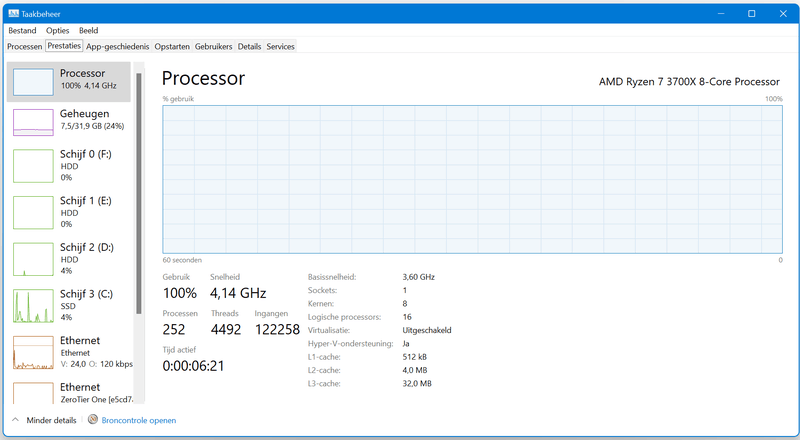Select the Prestaties tab
The height and width of the screenshot is (440, 800).
pyautogui.click(x=64, y=46)
